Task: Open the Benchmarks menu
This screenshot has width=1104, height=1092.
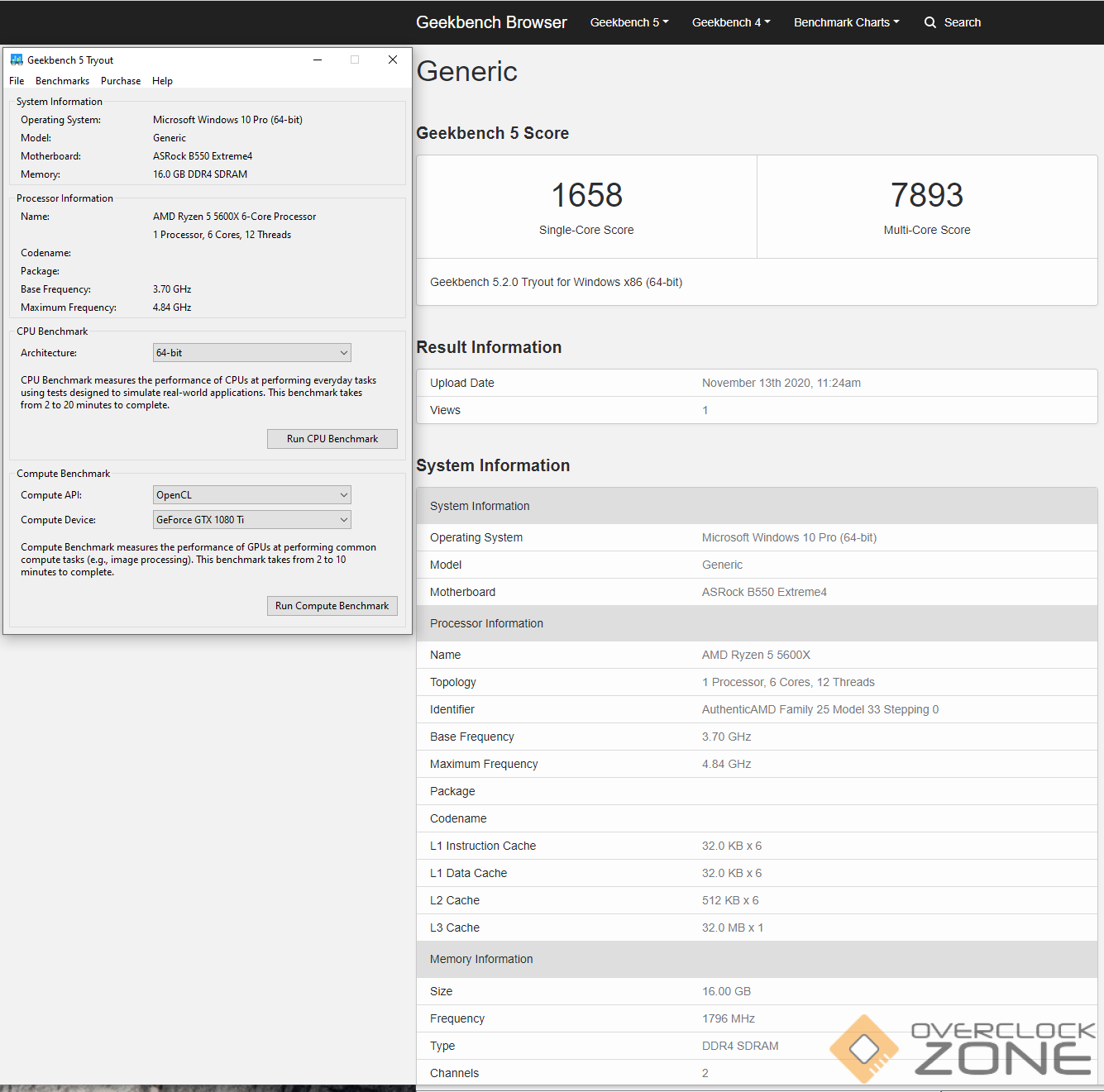Action: pos(62,81)
